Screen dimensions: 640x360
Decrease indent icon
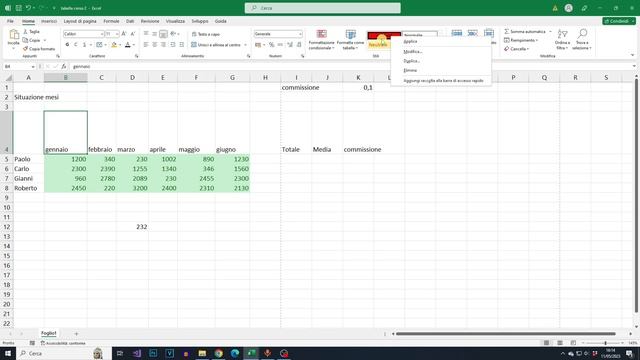(173, 44)
